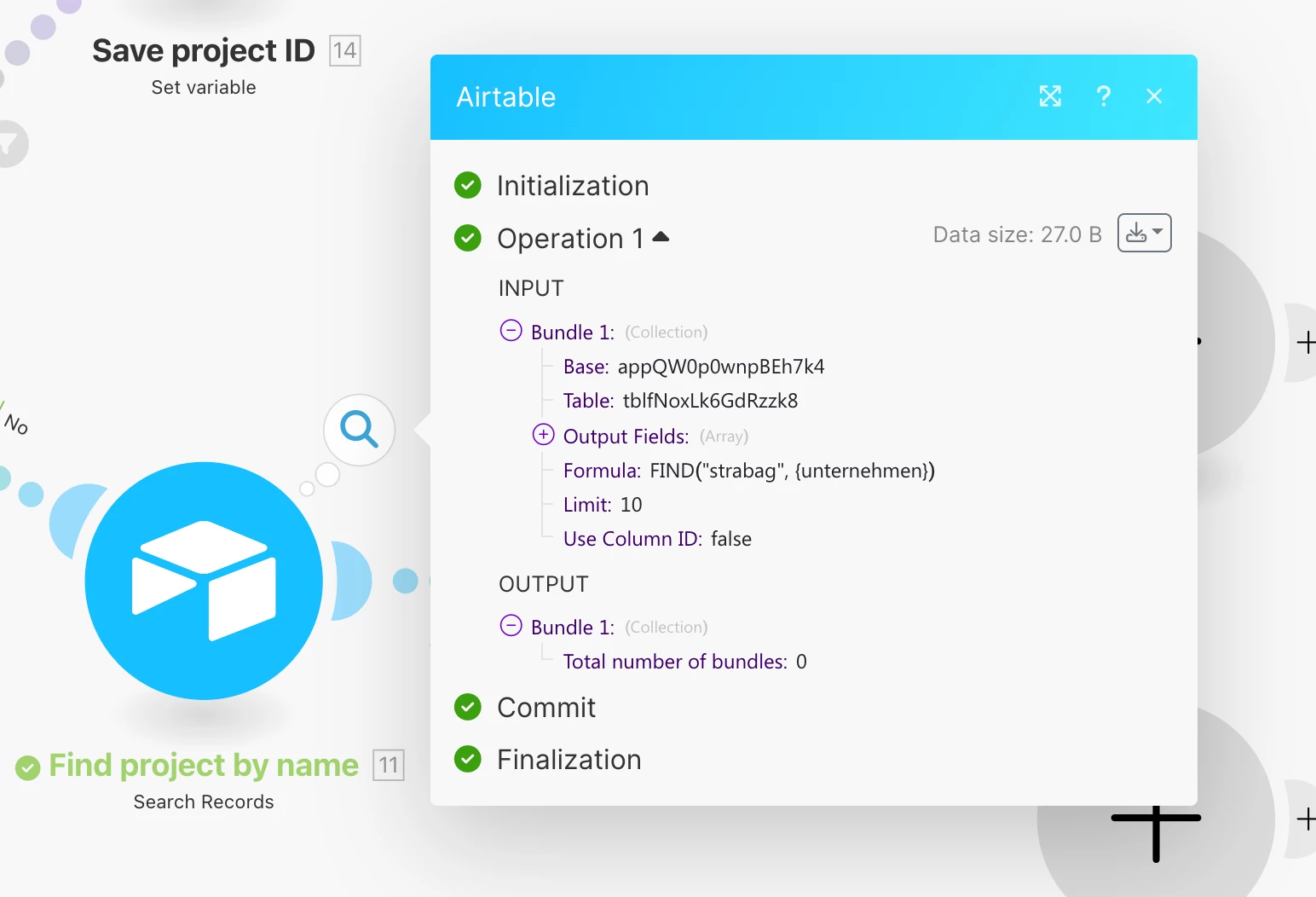
Task: Open the magnifier execution-info bubble
Action: tap(359, 430)
